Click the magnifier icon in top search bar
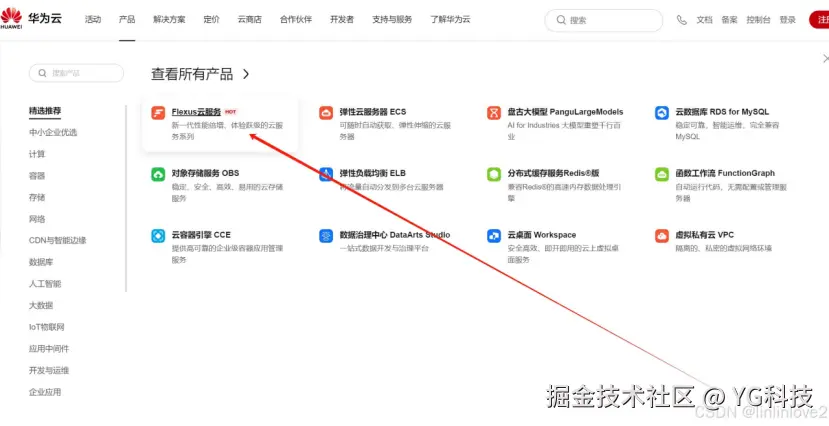 click(561, 20)
